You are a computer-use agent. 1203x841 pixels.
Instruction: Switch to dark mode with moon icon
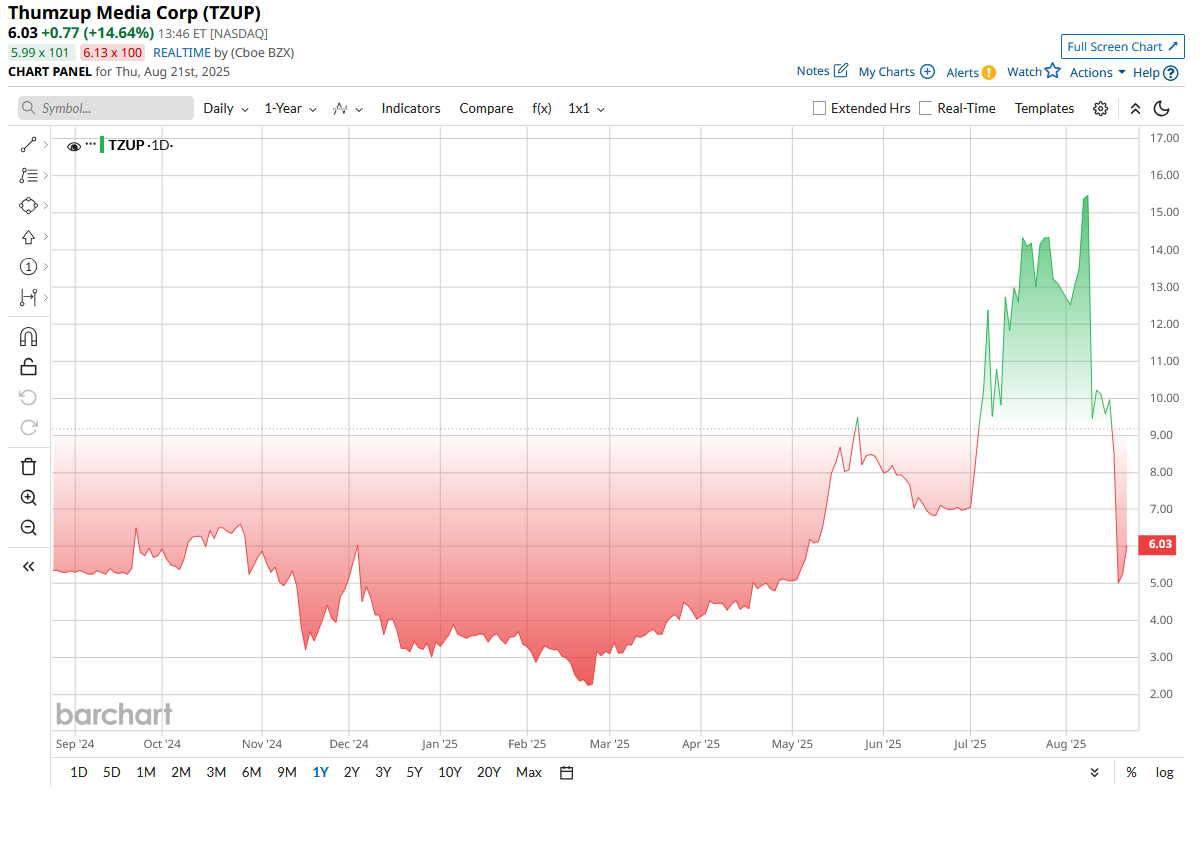(x=1162, y=108)
